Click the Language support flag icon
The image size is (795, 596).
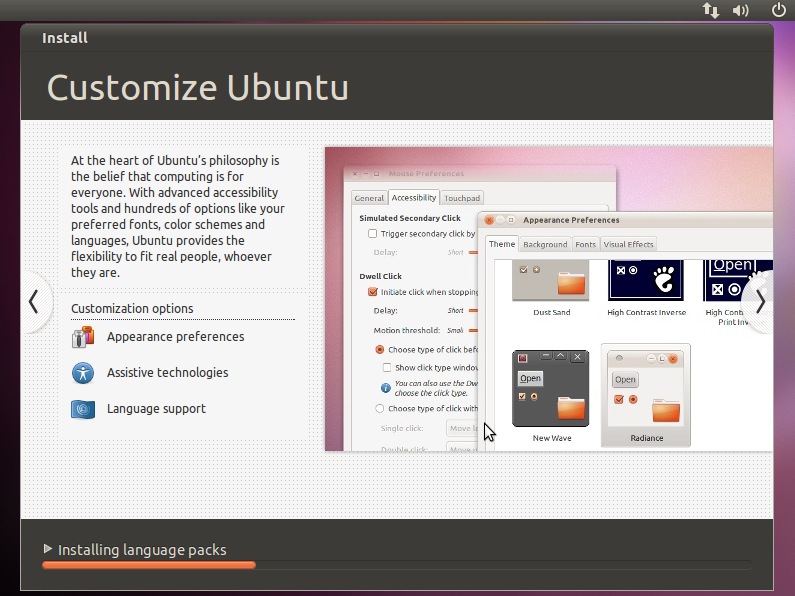[x=83, y=409]
